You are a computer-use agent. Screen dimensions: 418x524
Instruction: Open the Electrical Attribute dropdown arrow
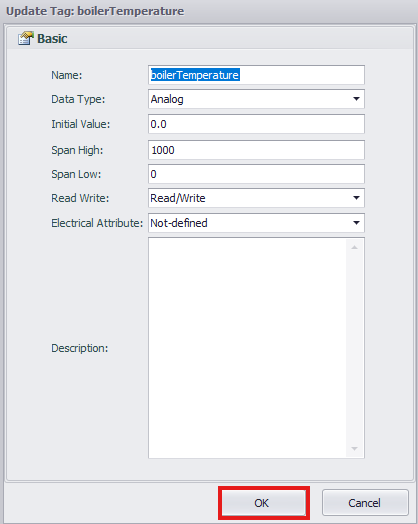(x=356, y=223)
